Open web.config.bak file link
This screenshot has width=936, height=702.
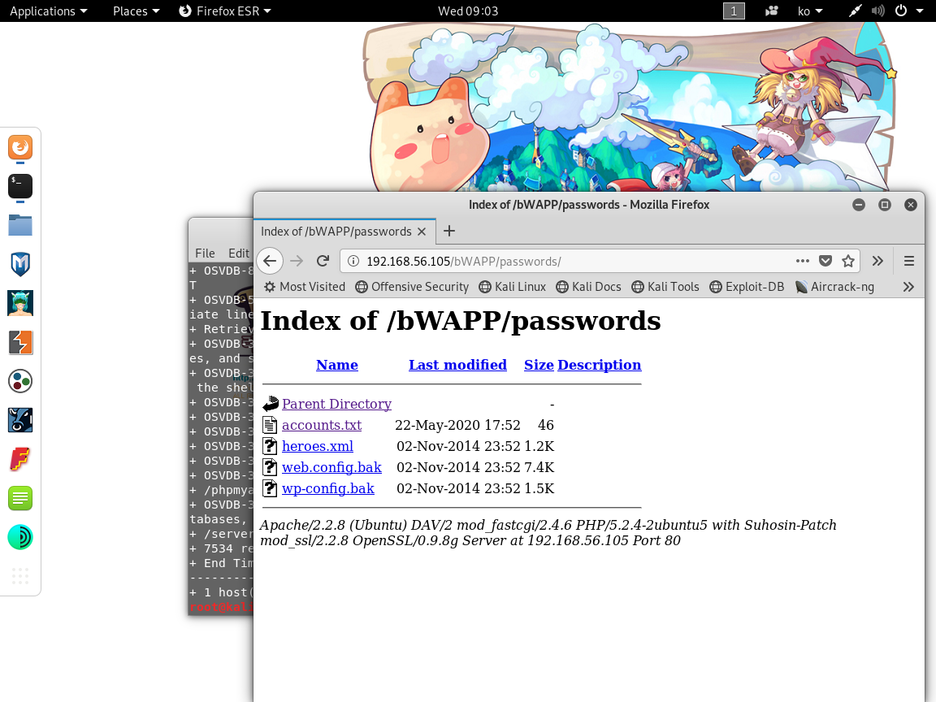tap(332, 467)
